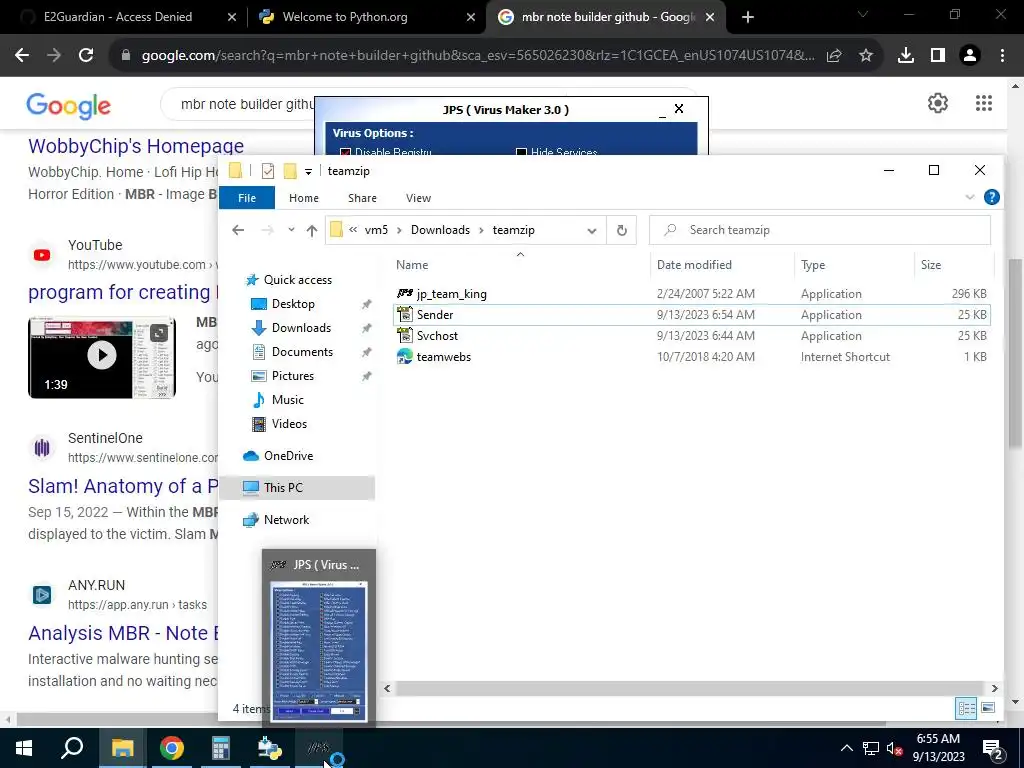Screen dimensions: 1024x768
Task: Open a new Chrome tab with the plus icon
Action: [x=748, y=17]
